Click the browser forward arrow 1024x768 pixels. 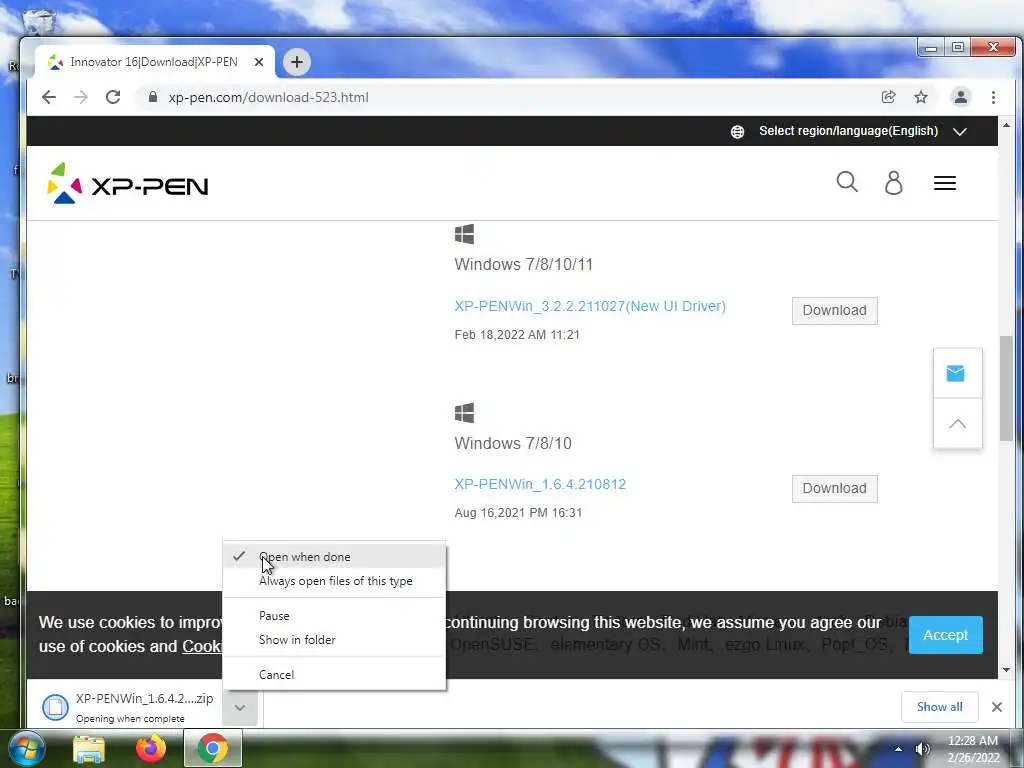point(81,97)
